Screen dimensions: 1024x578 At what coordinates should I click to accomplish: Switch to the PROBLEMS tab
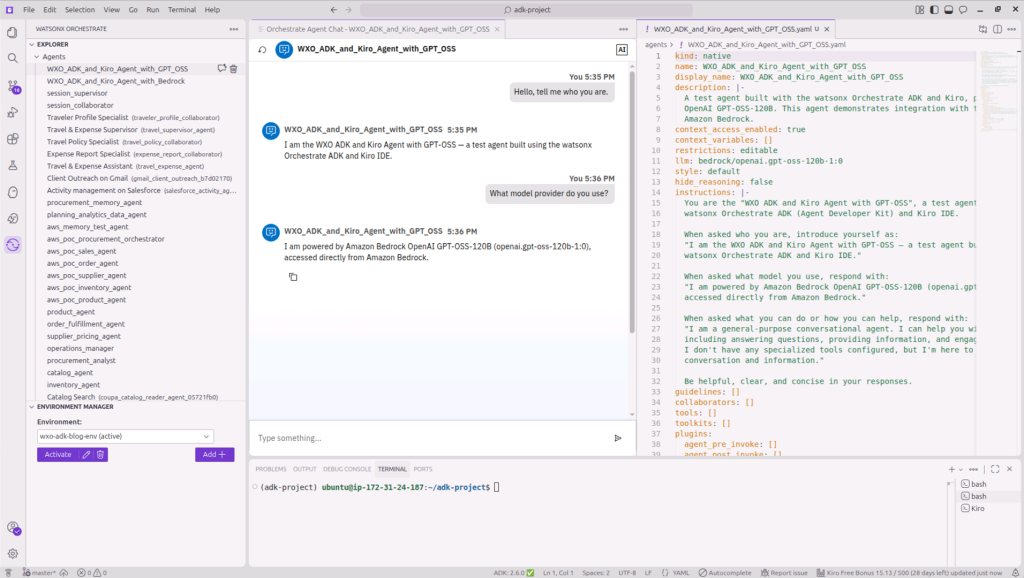(x=273, y=468)
